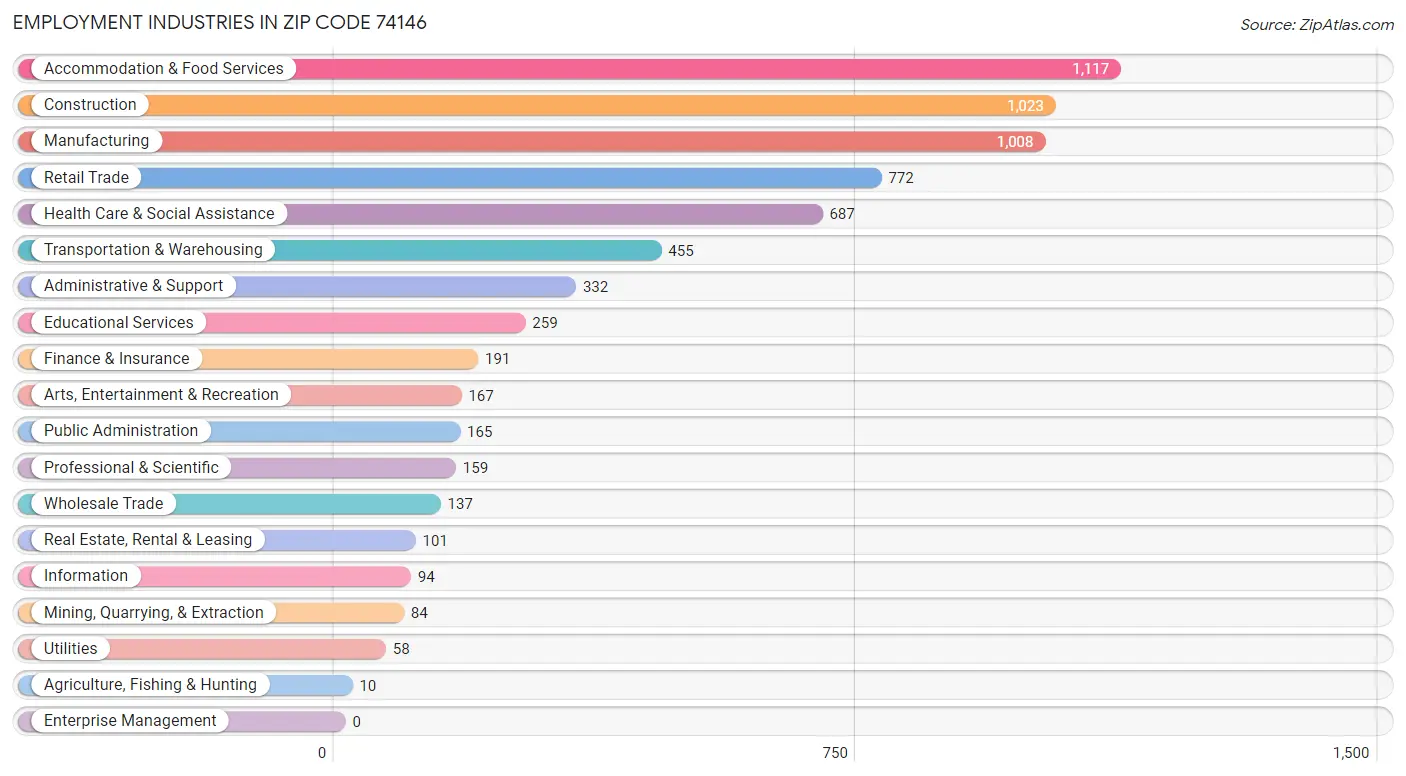Click the 1,008 value on Manufacturing bar
This screenshot has width=1406, height=776.
(1015, 142)
